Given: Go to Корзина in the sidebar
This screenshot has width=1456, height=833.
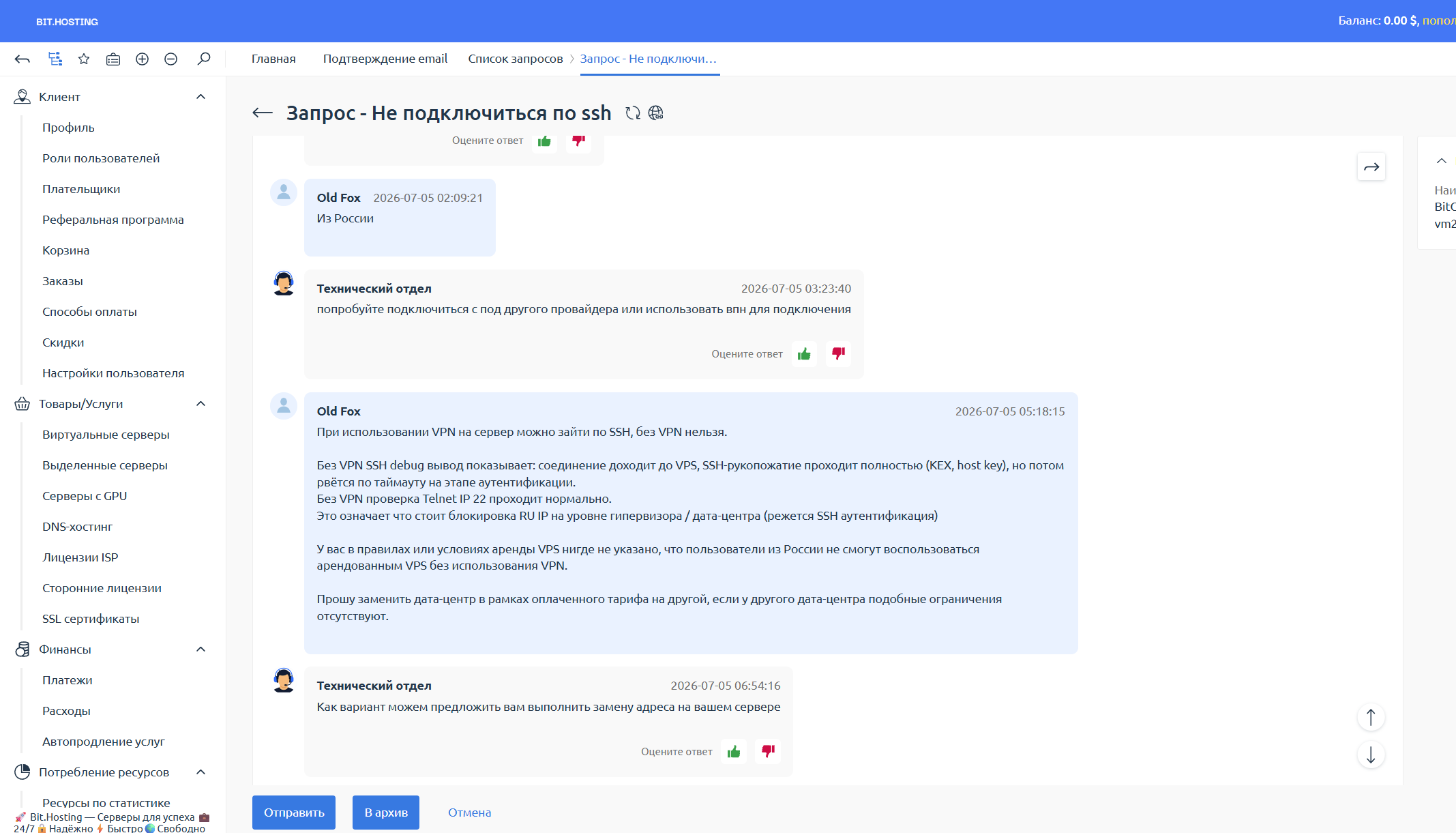Looking at the screenshot, I should coord(66,250).
